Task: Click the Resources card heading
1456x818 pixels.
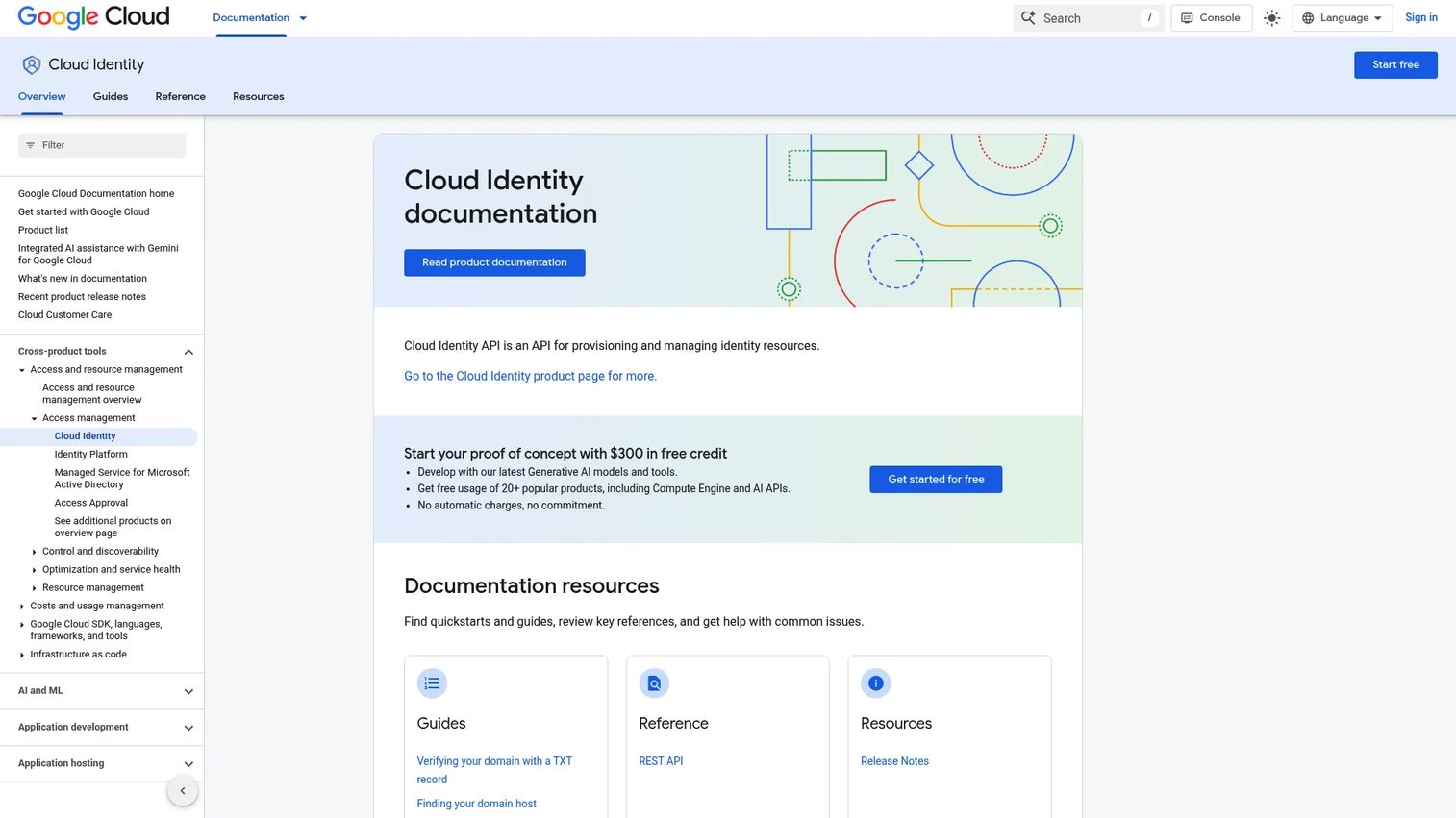Action: [896, 723]
